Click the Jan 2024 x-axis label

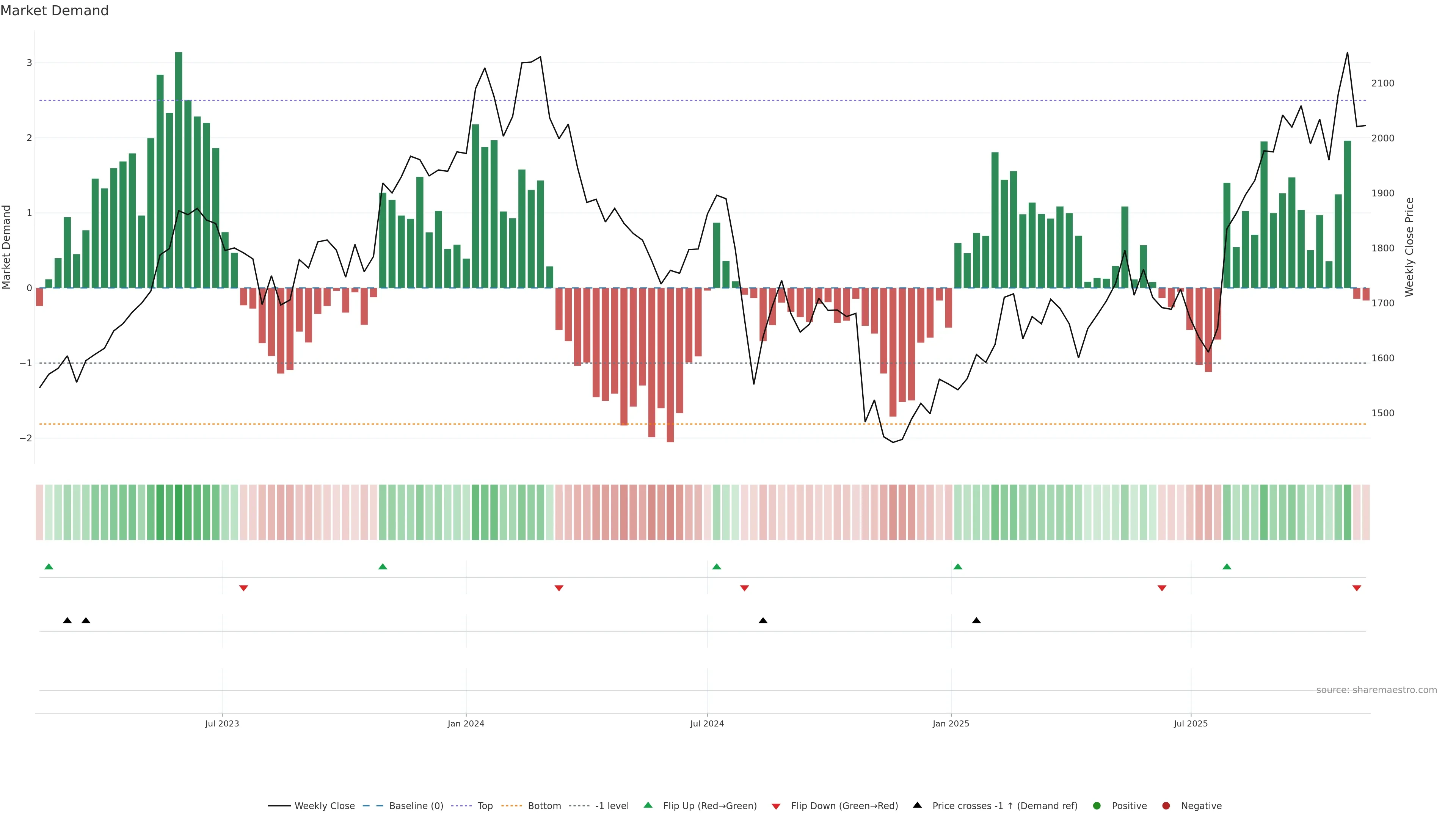466,723
